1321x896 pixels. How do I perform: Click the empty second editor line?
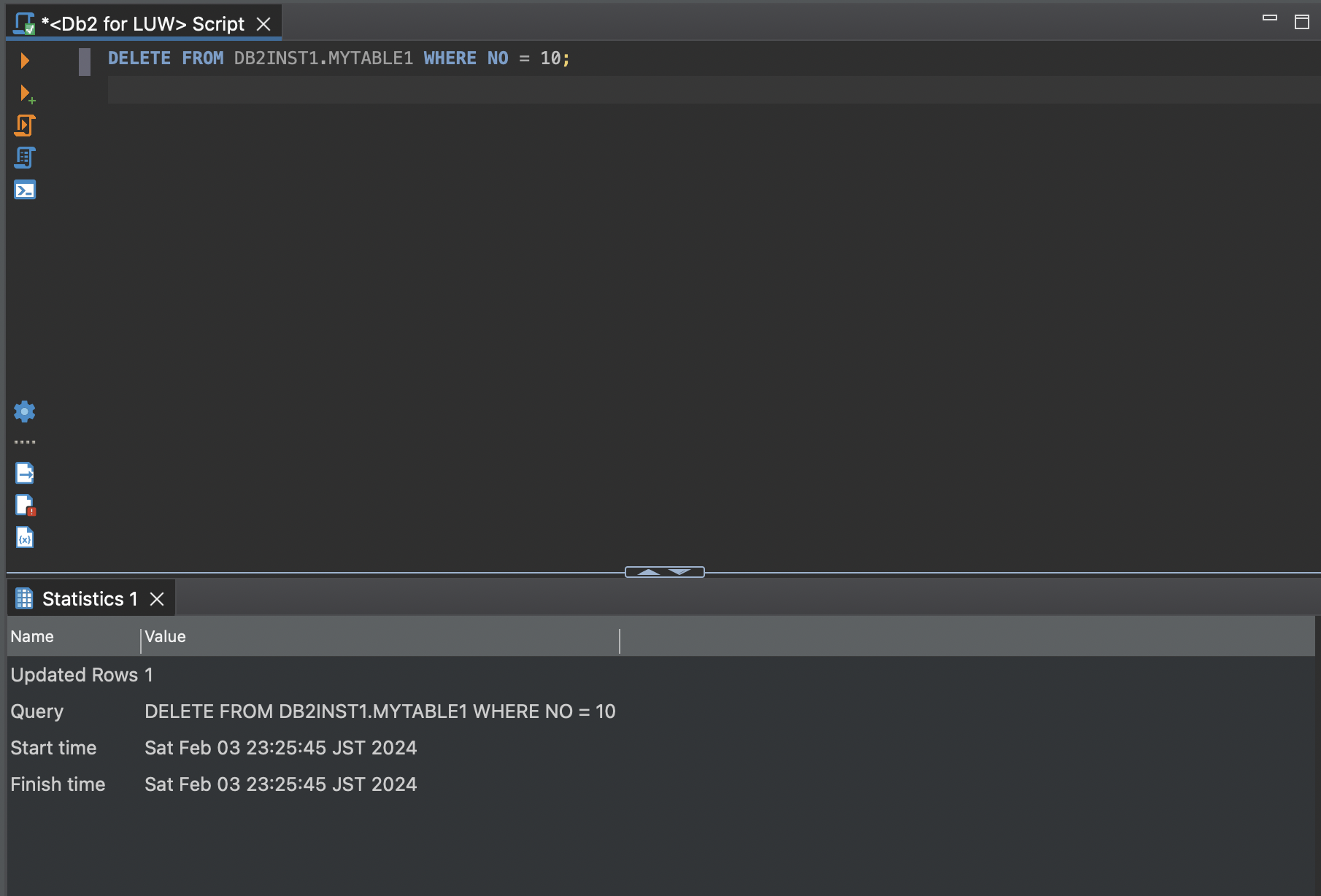[x=714, y=90]
